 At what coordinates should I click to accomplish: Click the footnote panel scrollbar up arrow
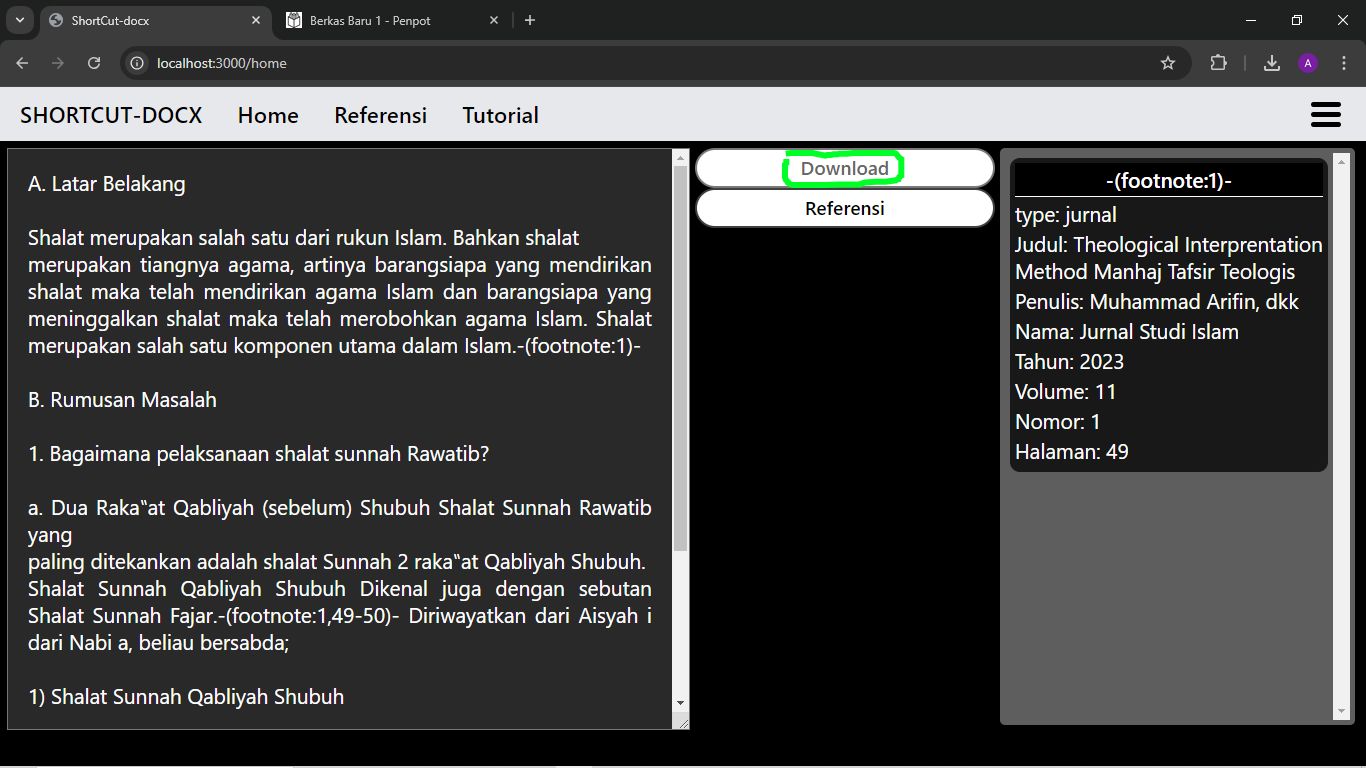click(1342, 163)
